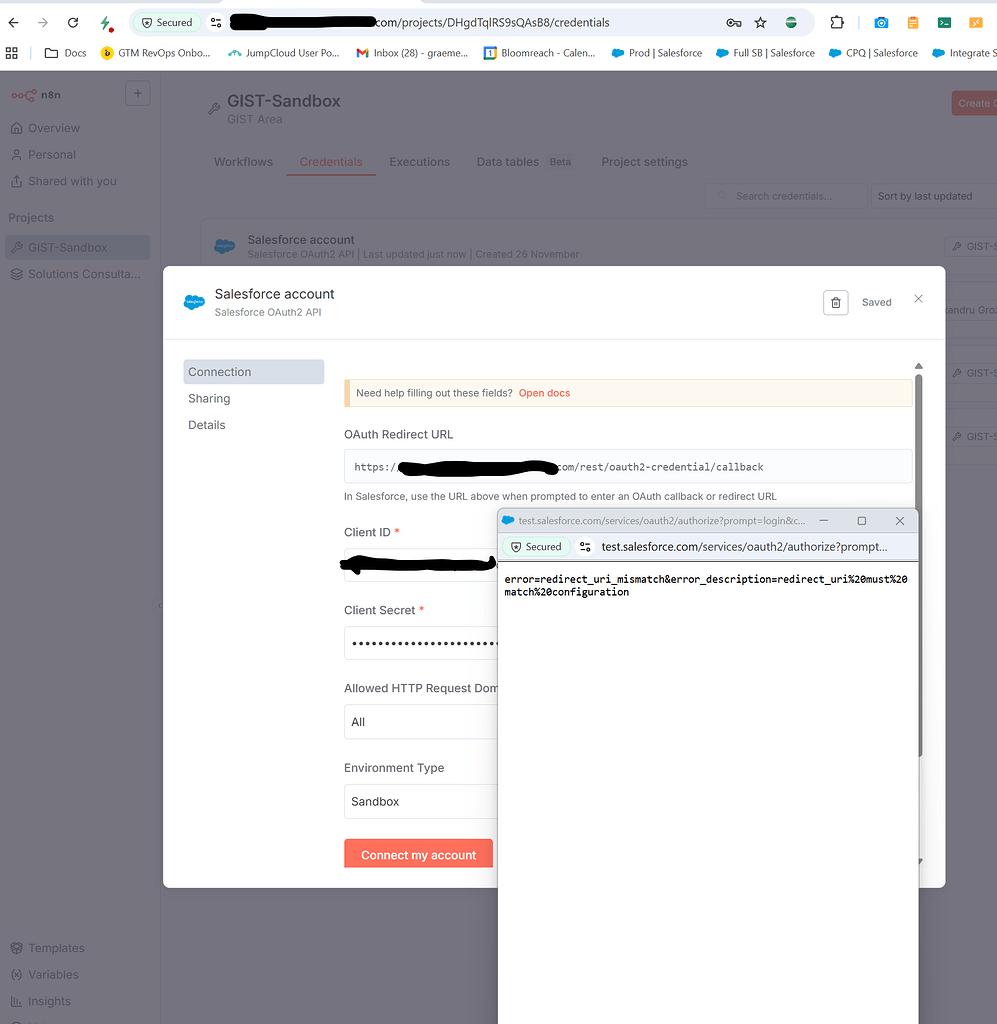Select the Sharing tab in the dialog
Image resolution: width=997 pixels, height=1024 pixels.
[x=209, y=398]
